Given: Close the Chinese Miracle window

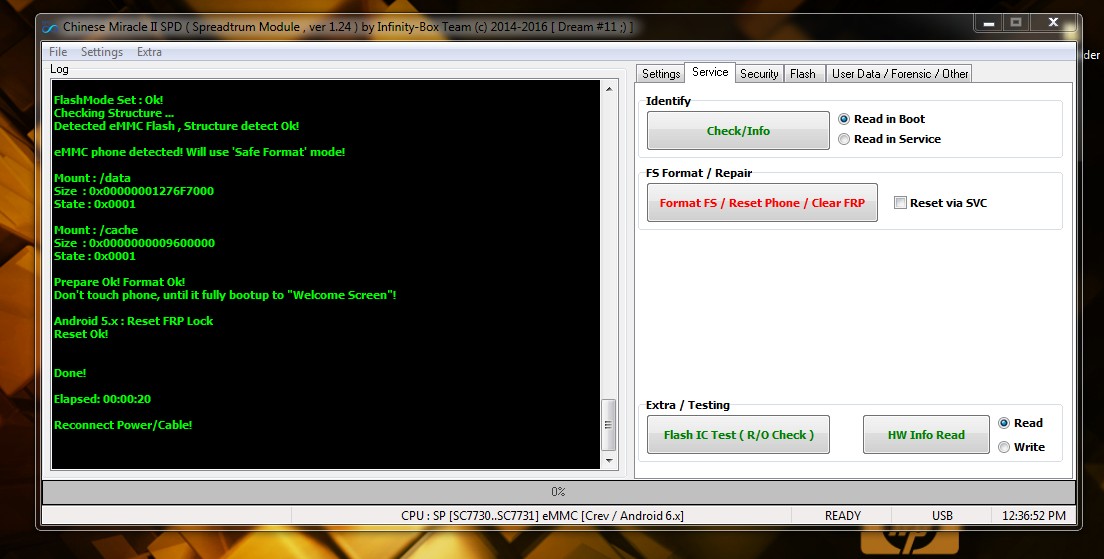Looking at the screenshot, I should [1053, 23].
